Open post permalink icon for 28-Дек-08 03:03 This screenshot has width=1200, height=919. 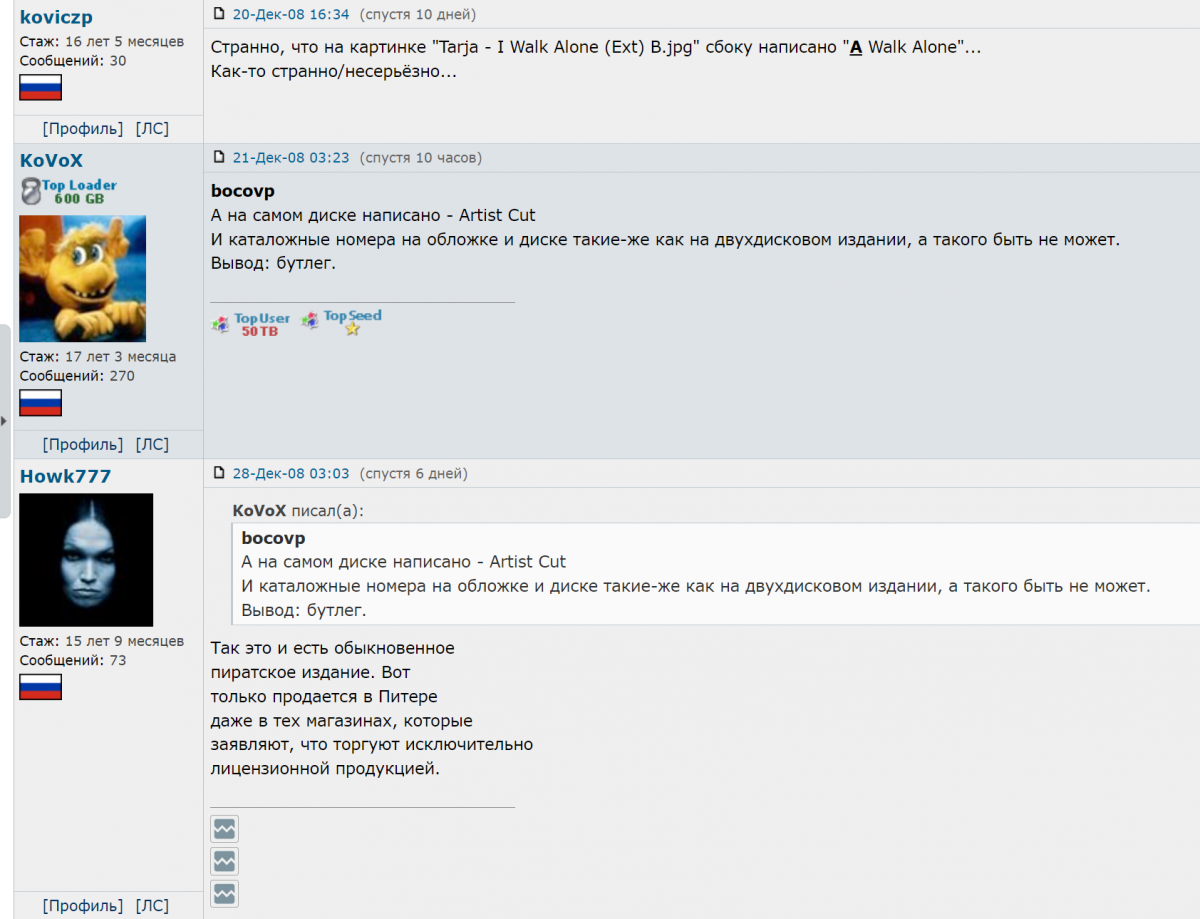click(x=219, y=473)
